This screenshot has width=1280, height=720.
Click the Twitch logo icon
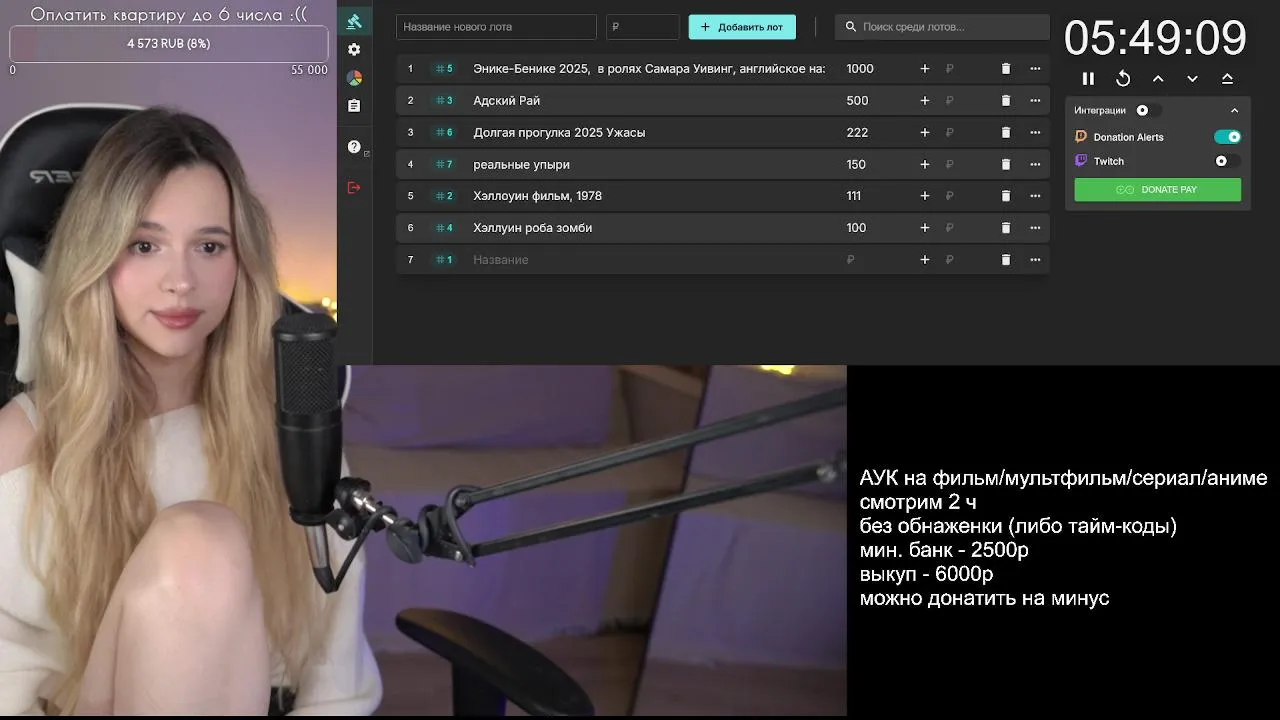(x=1081, y=161)
